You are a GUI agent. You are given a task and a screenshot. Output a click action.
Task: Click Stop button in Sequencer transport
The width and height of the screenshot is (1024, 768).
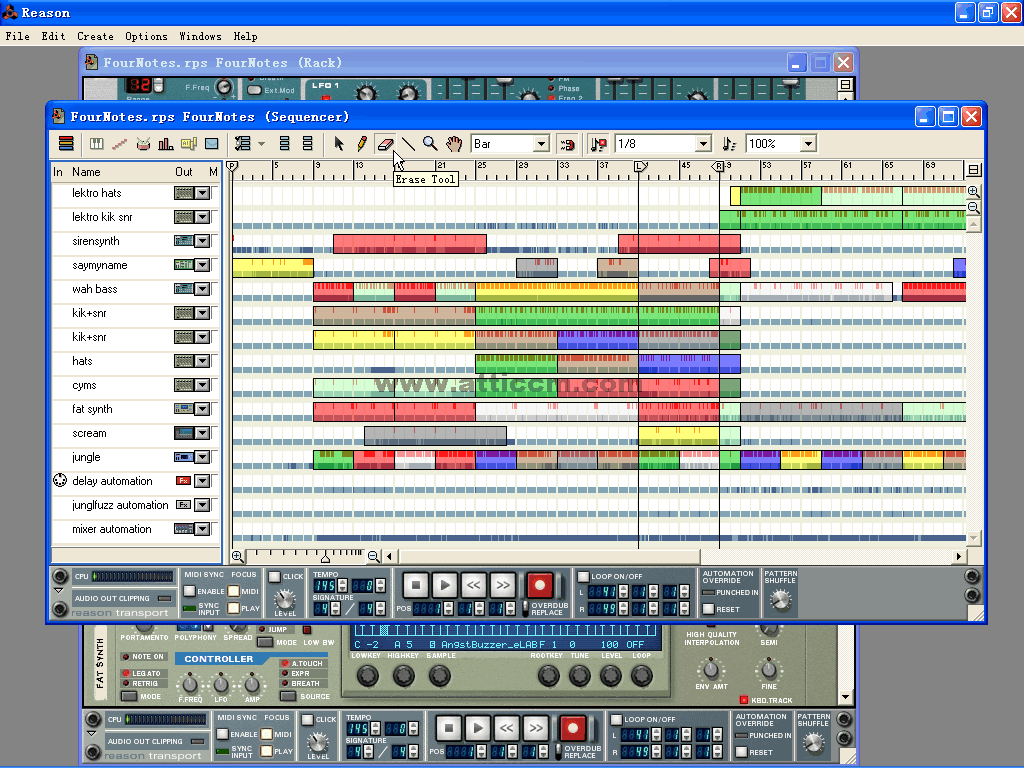(x=416, y=585)
